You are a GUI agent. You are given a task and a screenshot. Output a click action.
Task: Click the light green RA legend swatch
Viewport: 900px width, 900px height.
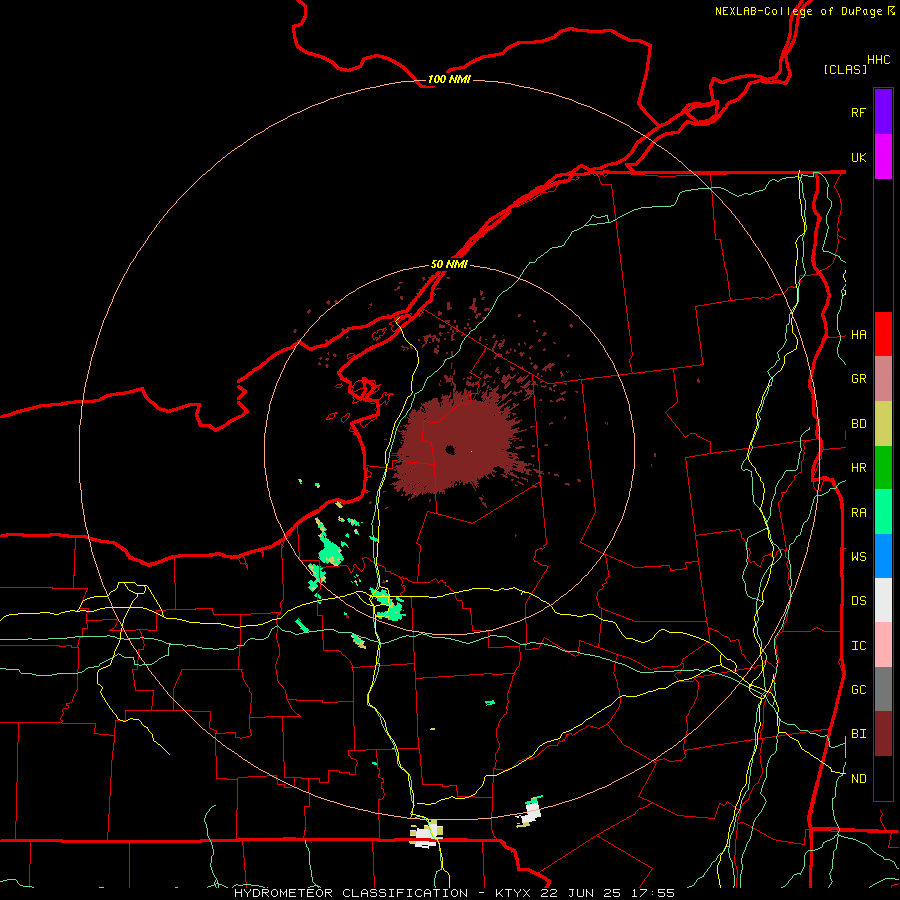(883, 512)
